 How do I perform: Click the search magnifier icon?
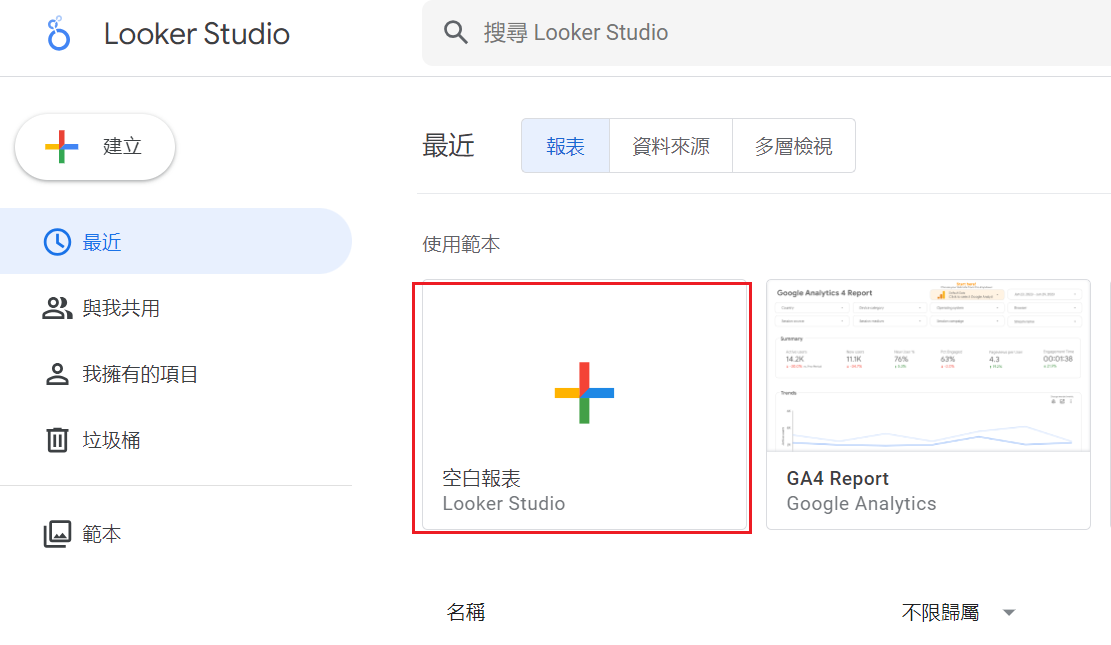[456, 33]
